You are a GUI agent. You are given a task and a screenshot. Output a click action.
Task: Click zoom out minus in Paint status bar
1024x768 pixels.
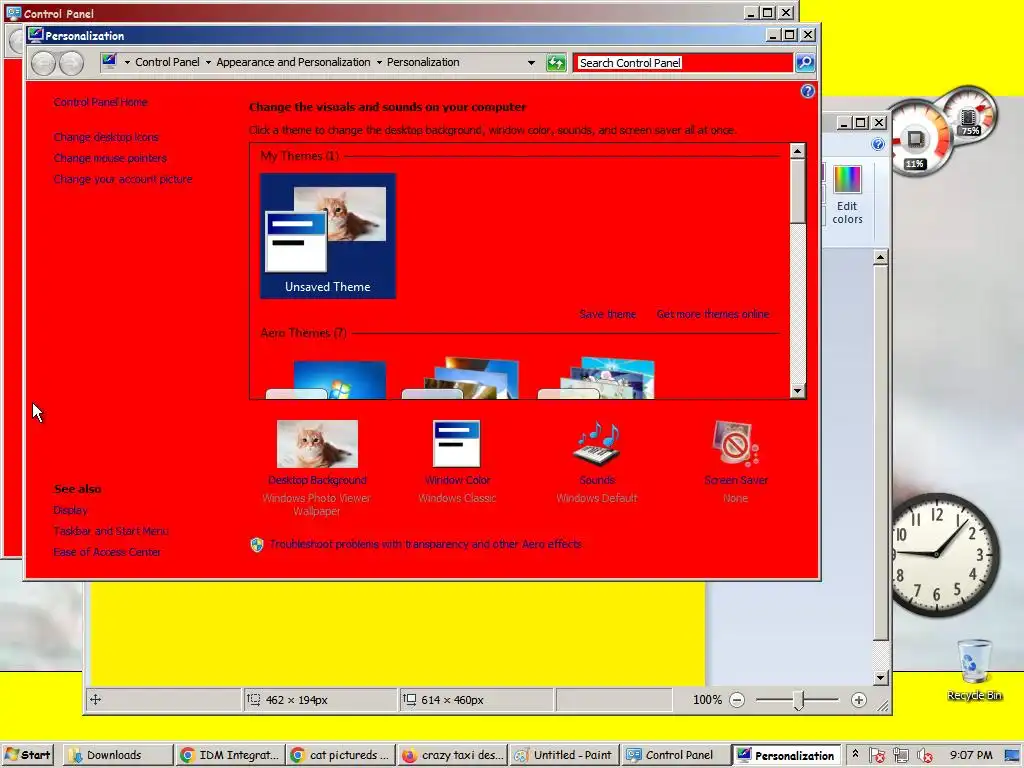pos(737,700)
